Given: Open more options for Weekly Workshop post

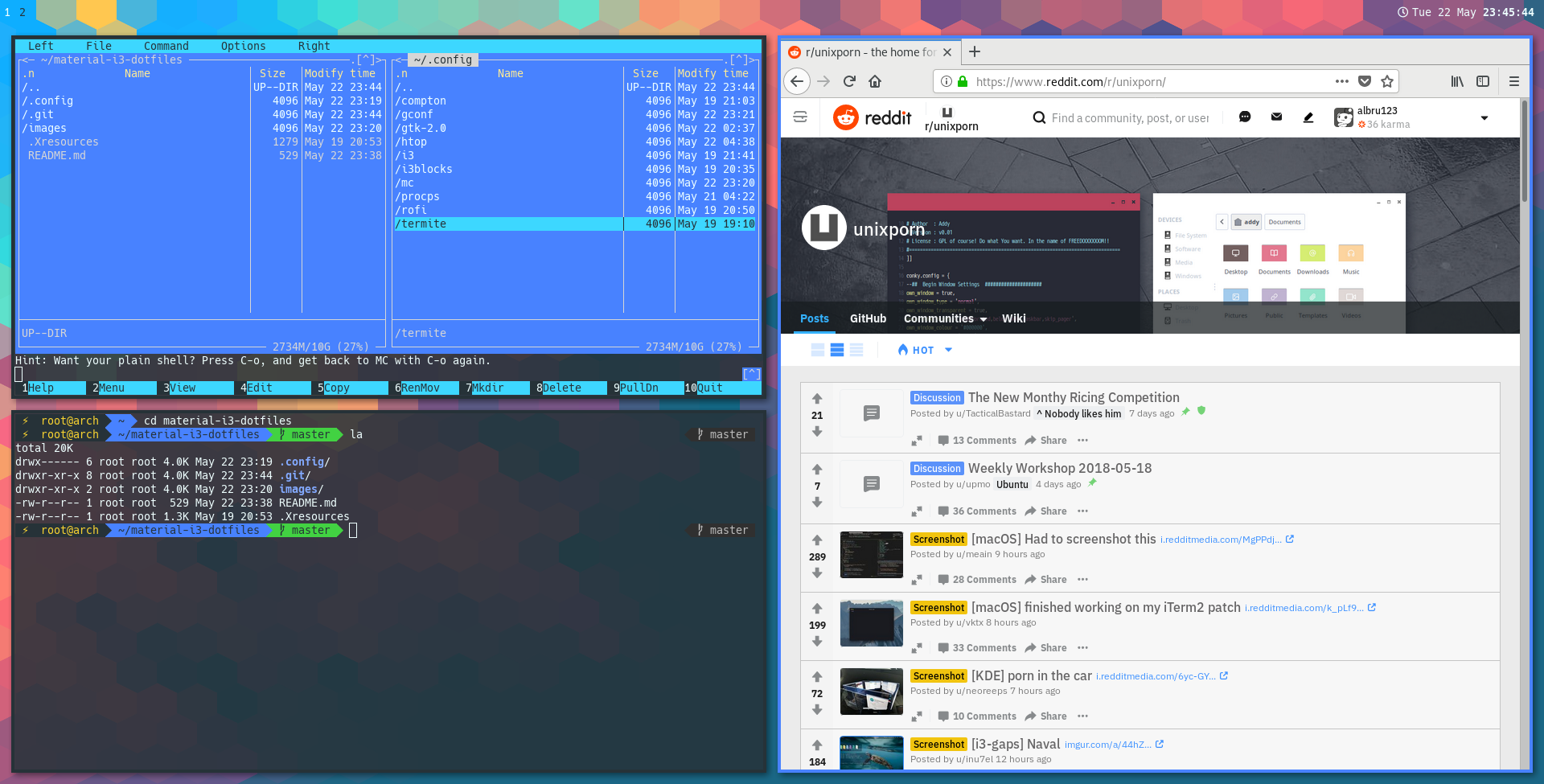Looking at the screenshot, I should coord(1082,511).
